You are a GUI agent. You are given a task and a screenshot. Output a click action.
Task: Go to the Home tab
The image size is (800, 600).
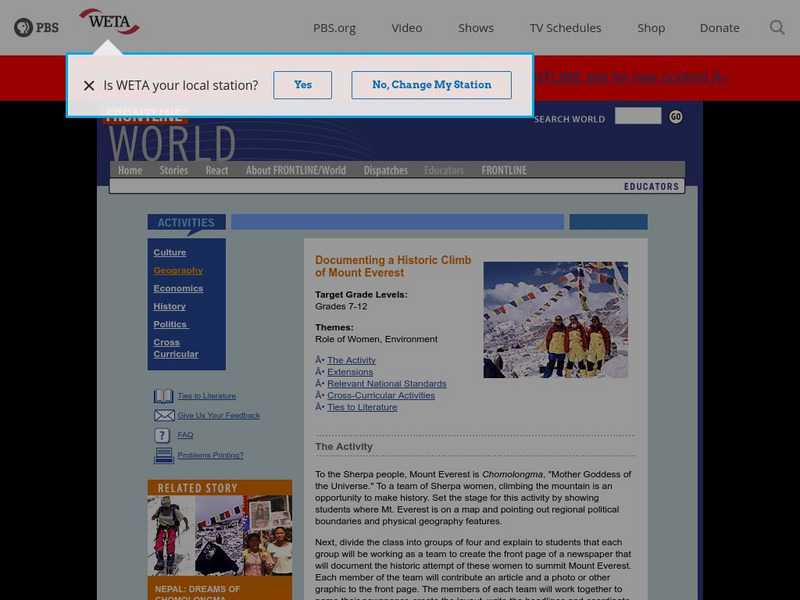[x=130, y=170]
